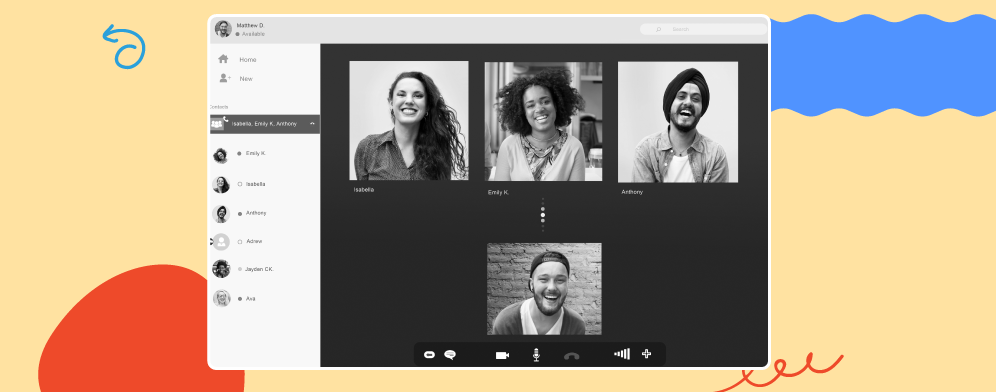
Task: Select Anthony name in contacts list
Action: pyautogui.click(x=256, y=213)
